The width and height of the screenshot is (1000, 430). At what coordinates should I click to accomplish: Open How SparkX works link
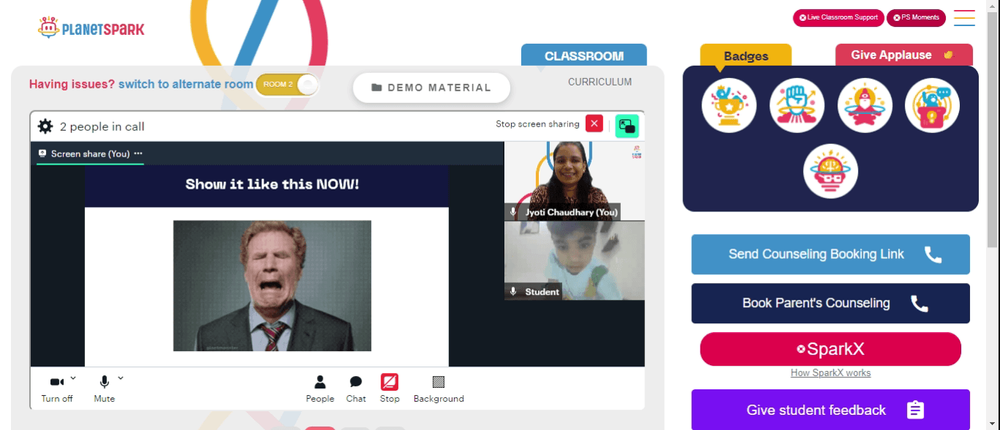[x=830, y=373]
